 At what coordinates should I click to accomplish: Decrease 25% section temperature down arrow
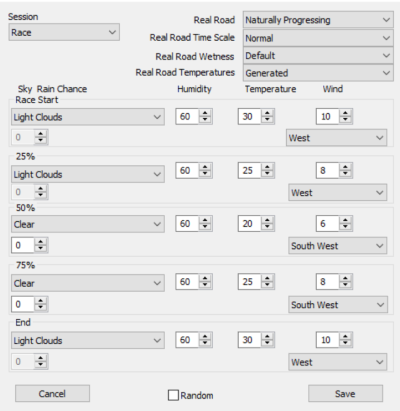(x=267, y=174)
